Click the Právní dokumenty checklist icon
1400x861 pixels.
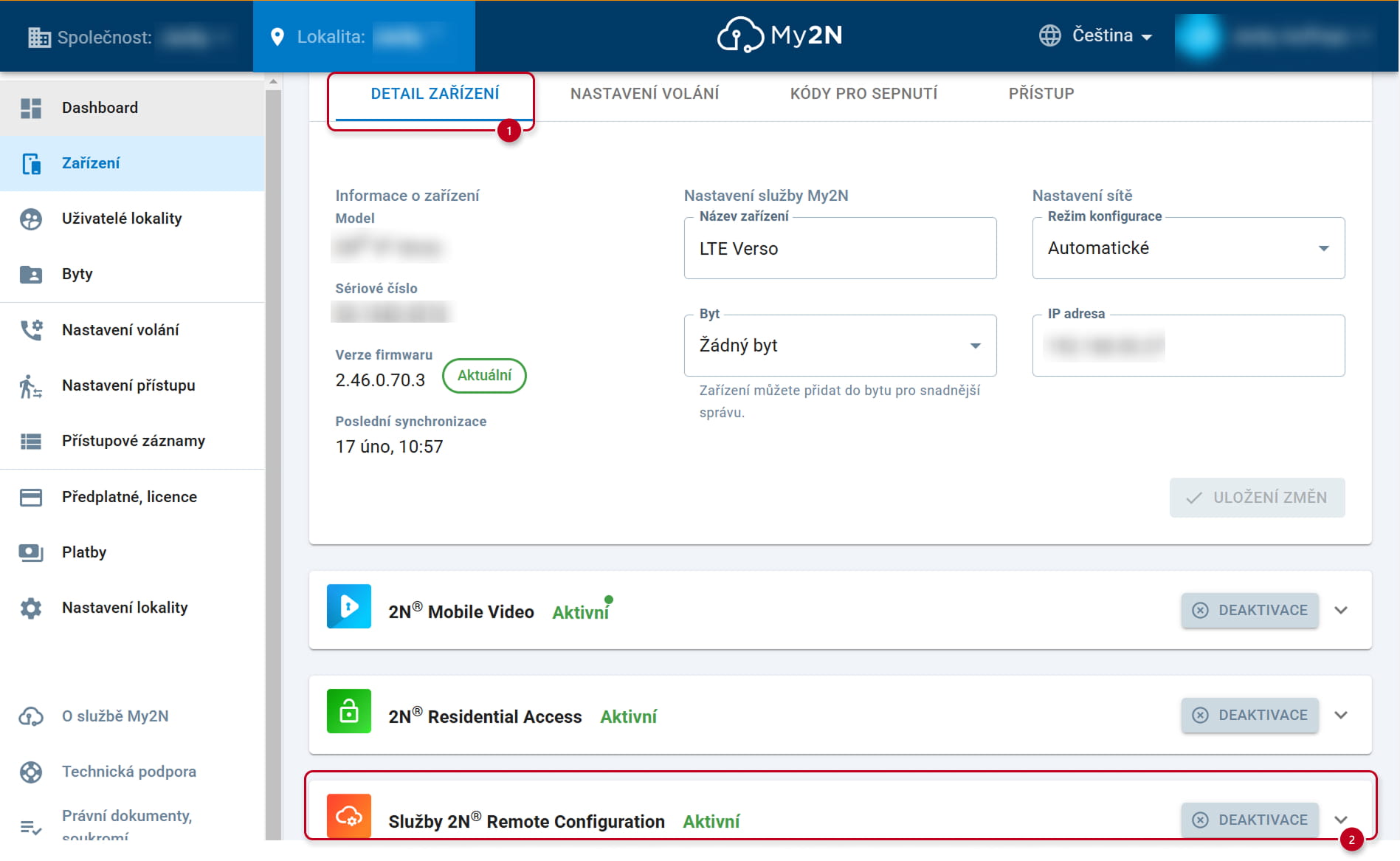31,827
